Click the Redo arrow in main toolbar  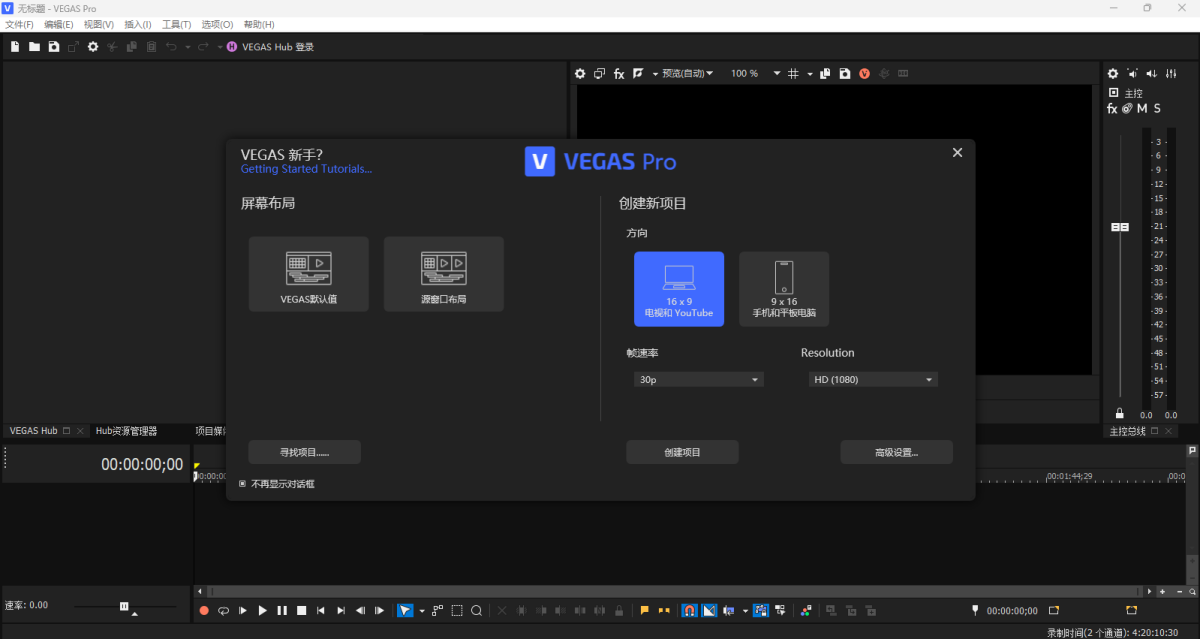[x=203, y=47]
